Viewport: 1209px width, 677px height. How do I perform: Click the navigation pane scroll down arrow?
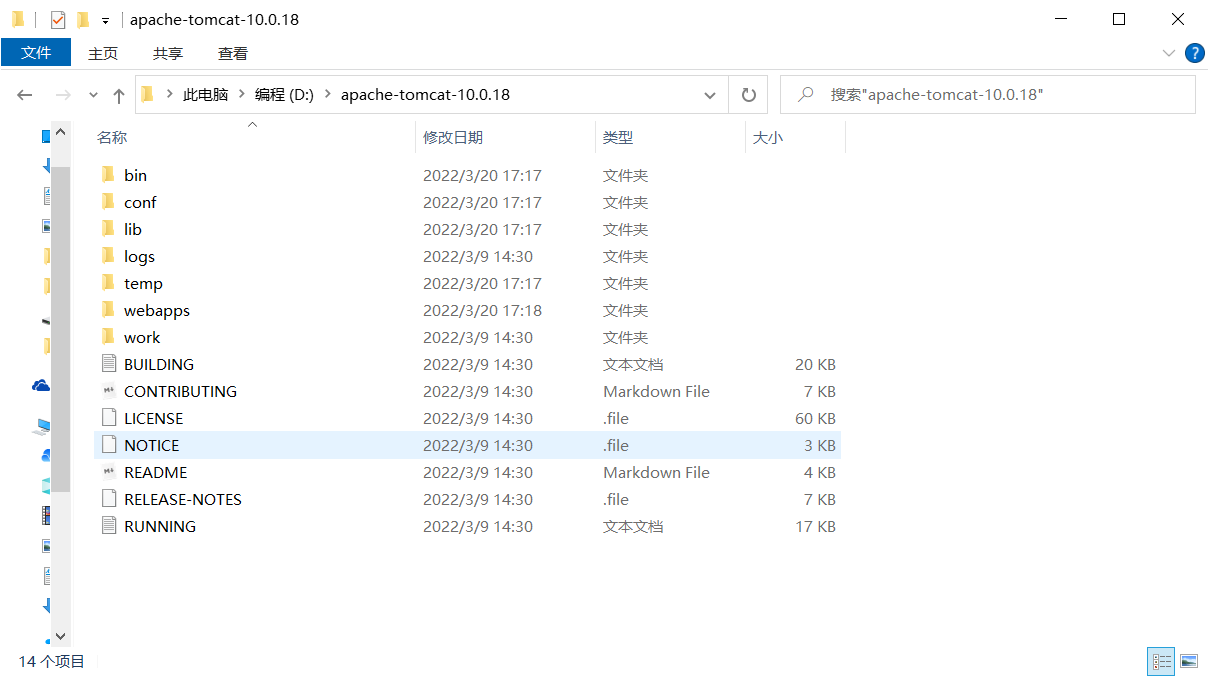click(60, 636)
